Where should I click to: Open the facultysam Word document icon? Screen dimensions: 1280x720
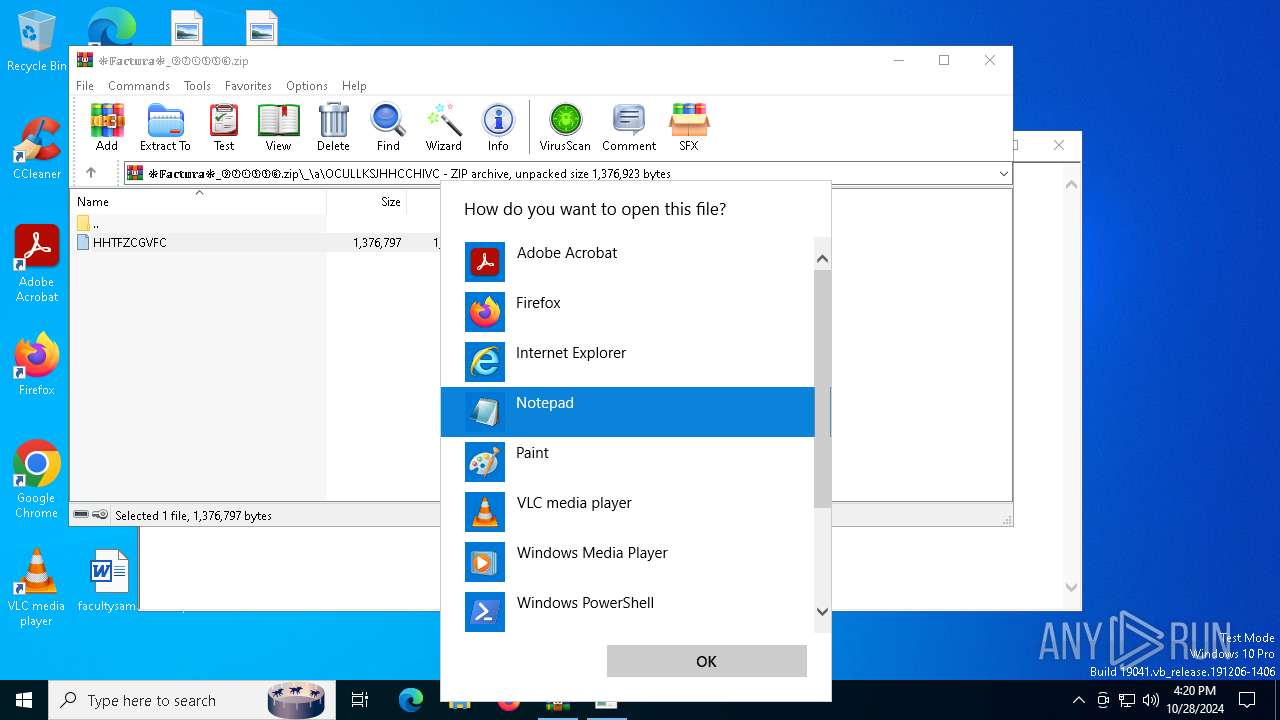107,581
